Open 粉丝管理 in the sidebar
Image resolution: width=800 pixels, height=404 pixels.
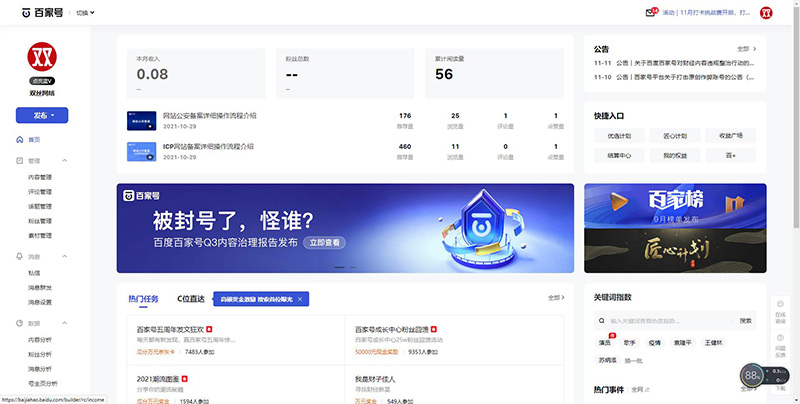40,221
